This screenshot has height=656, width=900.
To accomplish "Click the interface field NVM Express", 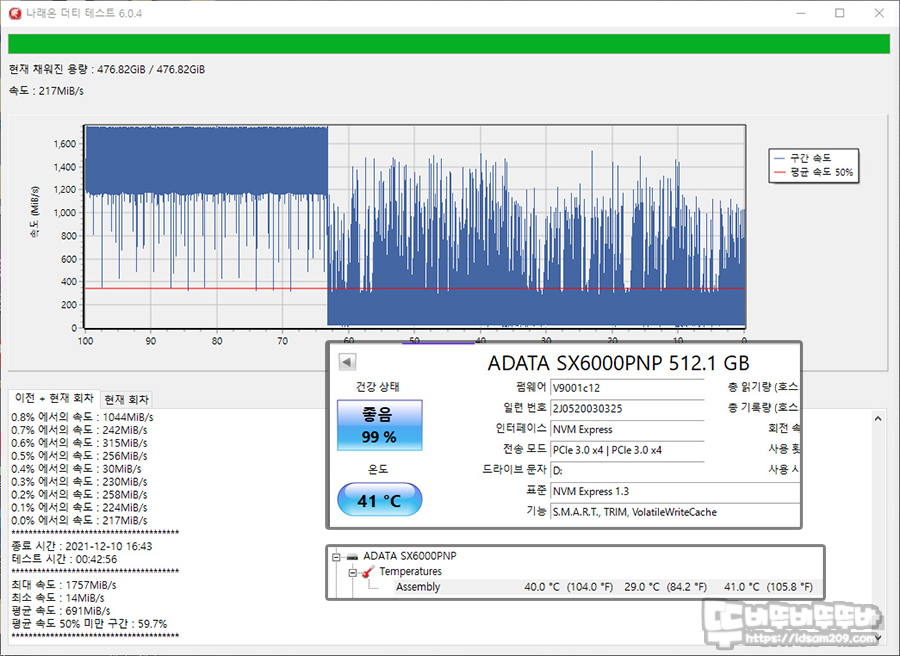I will [627, 429].
